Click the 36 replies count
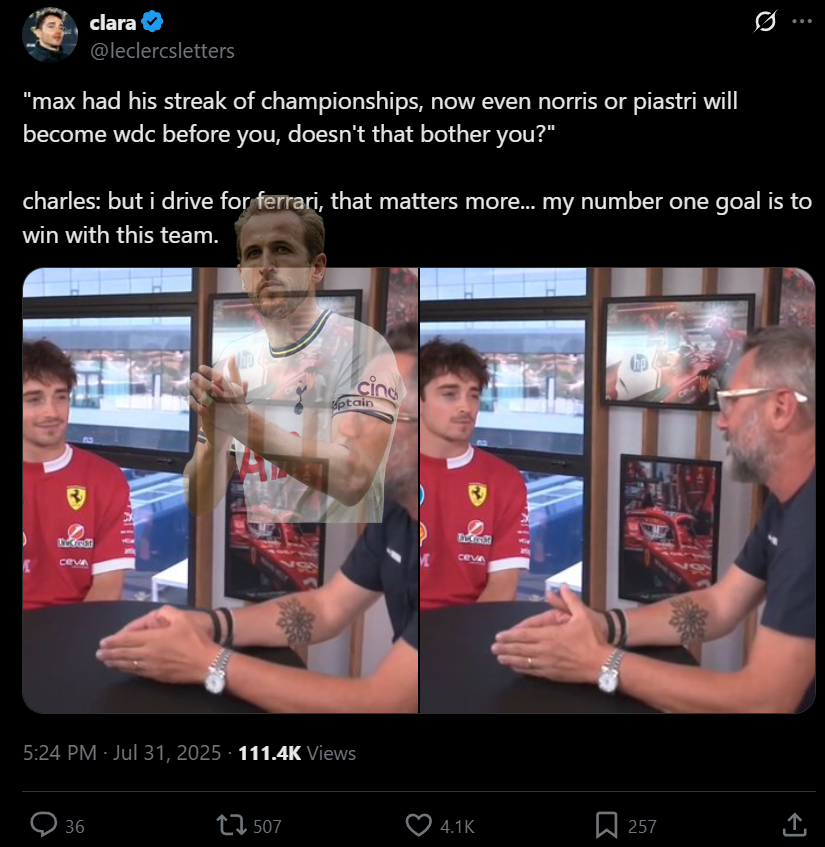Image resolution: width=825 pixels, height=847 pixels. [x=75, y=826]
